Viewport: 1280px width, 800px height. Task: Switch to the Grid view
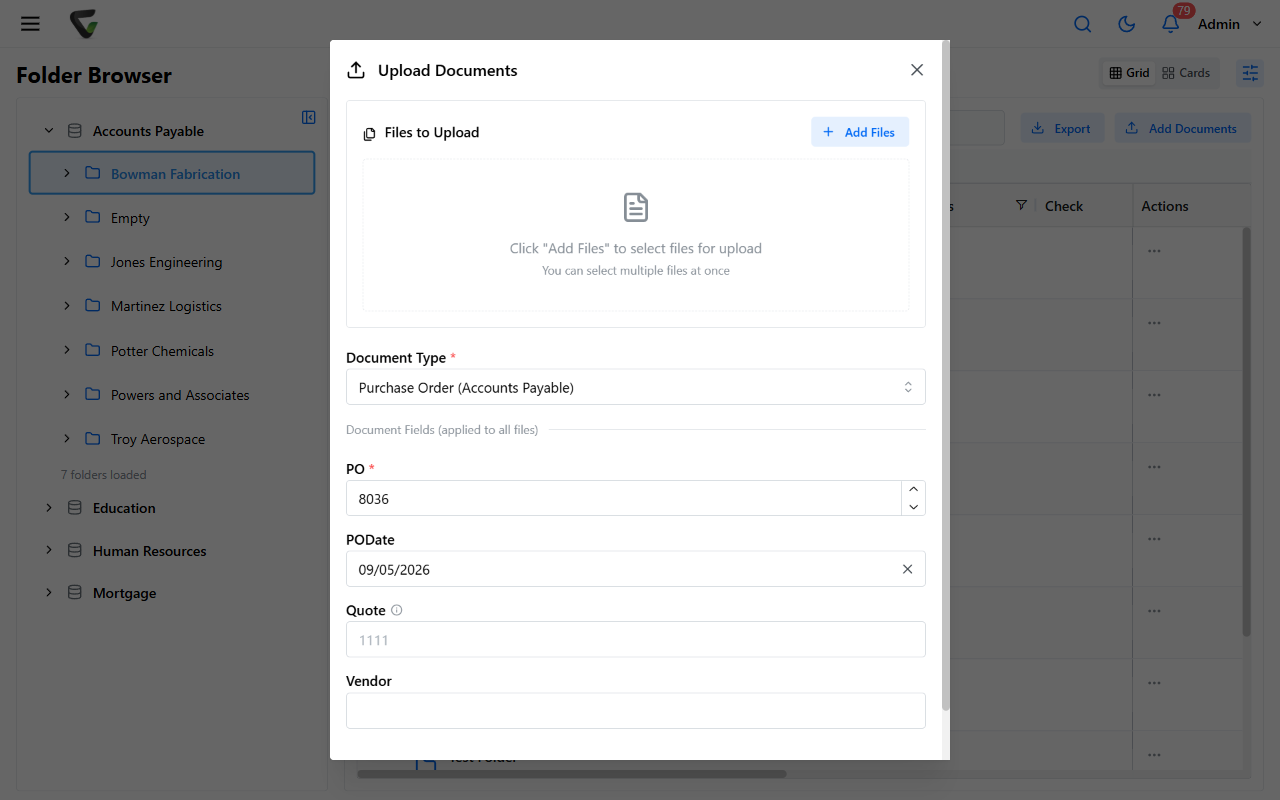(x=1129, y=73)
